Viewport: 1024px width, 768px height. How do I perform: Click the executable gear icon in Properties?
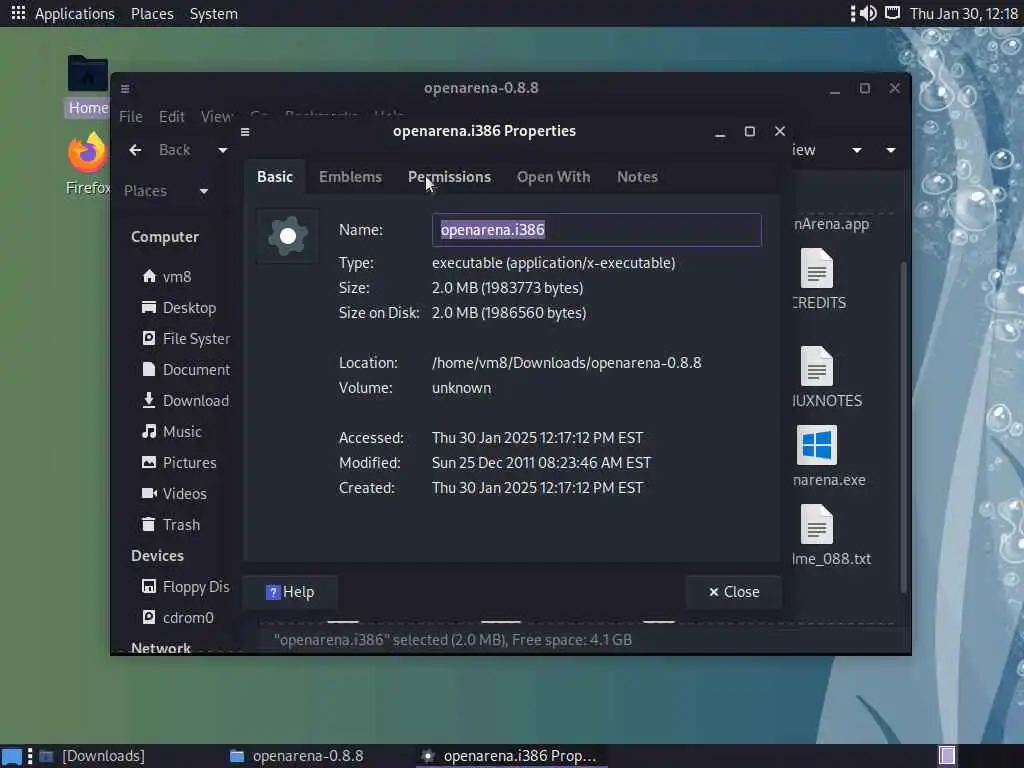point(288,236)
